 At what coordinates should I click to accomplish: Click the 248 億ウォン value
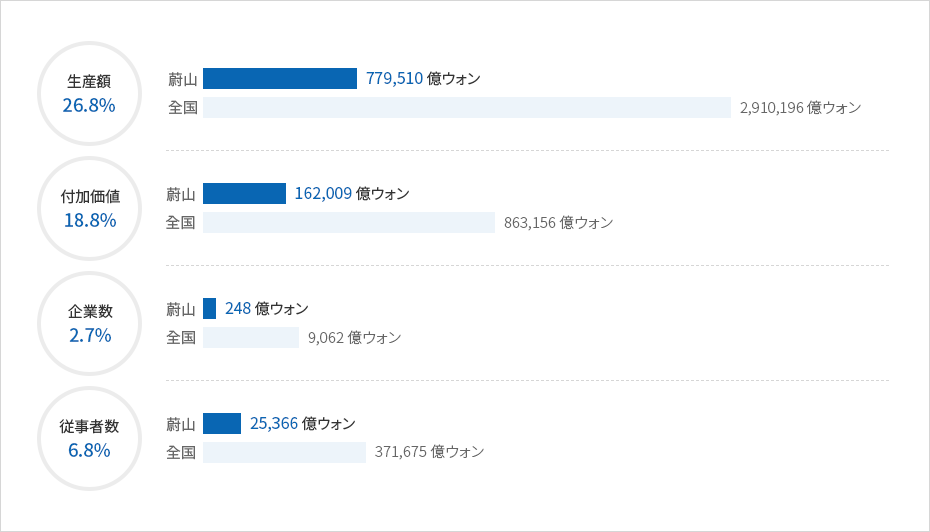click(x=266, y=308)
